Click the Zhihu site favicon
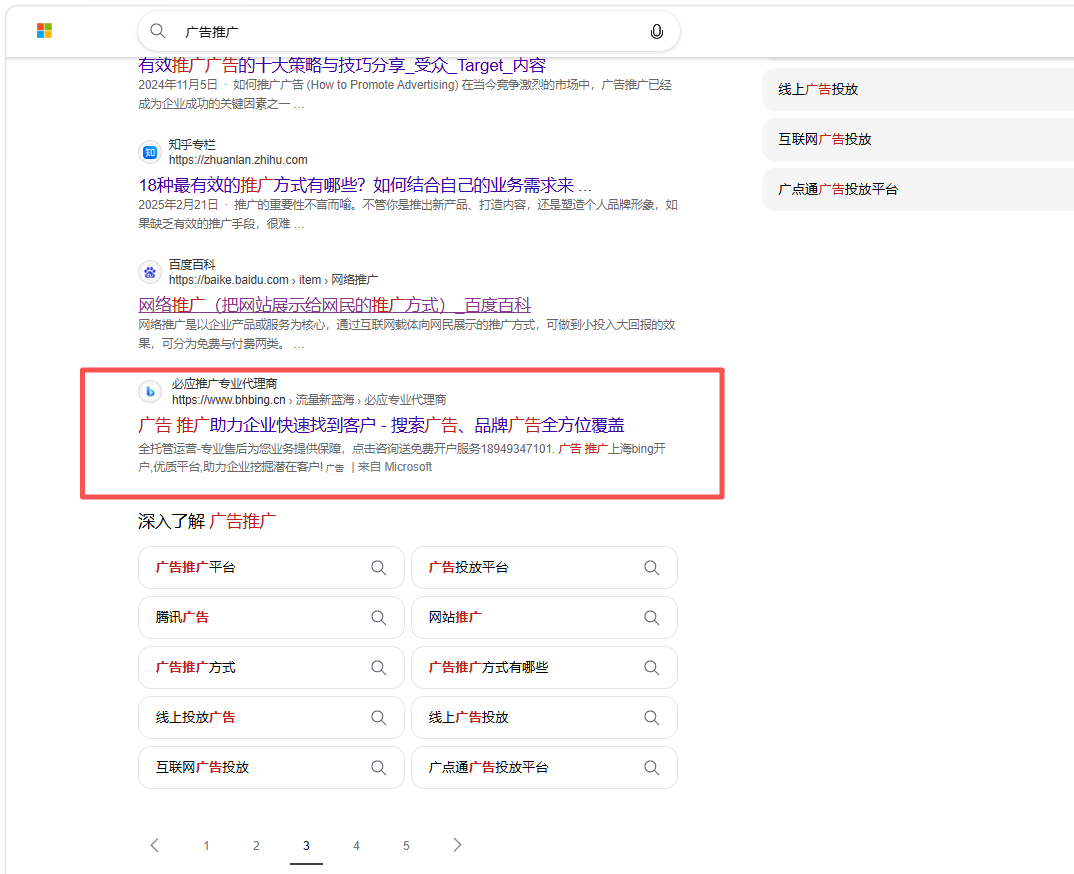1074x874 pixels. tap(150, 152)
